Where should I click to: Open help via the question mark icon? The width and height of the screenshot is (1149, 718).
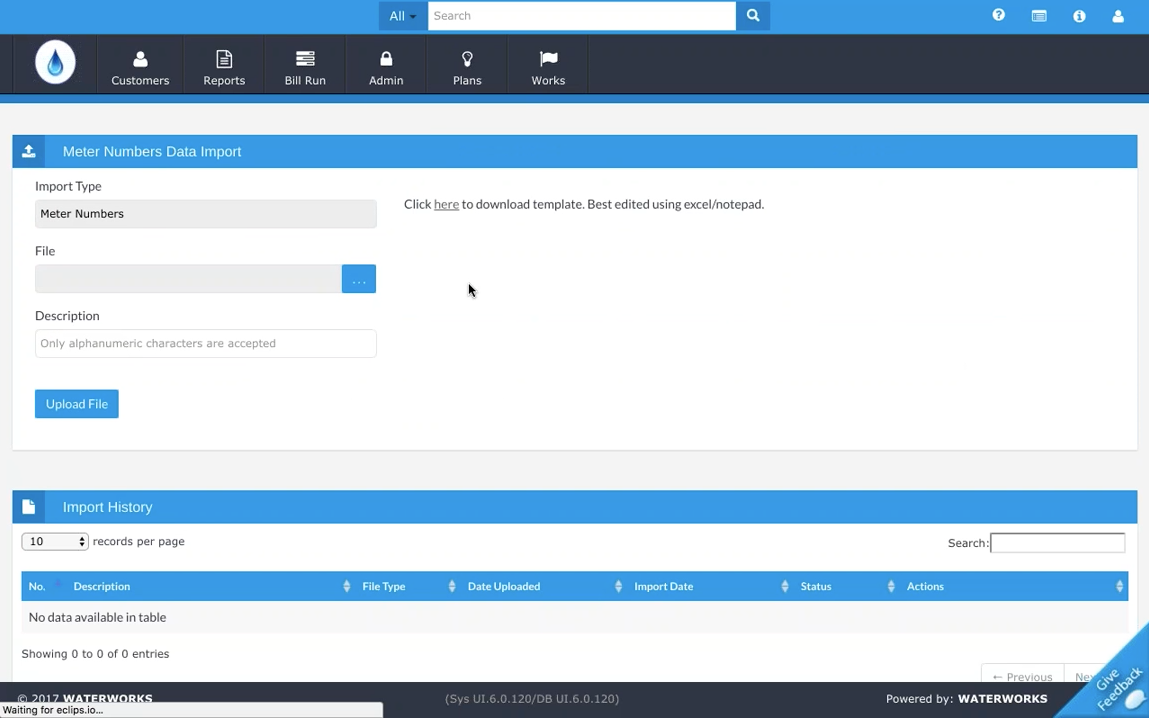click(999, 15)
